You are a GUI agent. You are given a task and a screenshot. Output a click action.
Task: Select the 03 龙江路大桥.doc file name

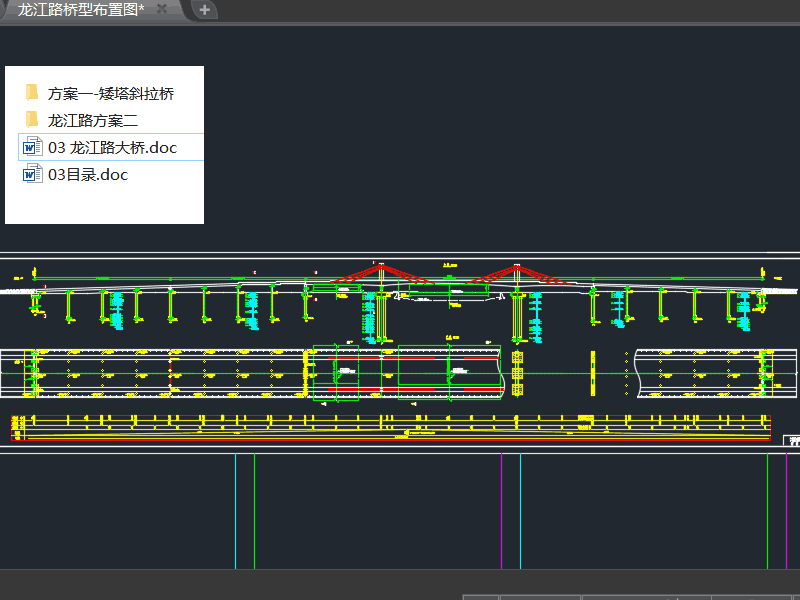tap(112, 148)
